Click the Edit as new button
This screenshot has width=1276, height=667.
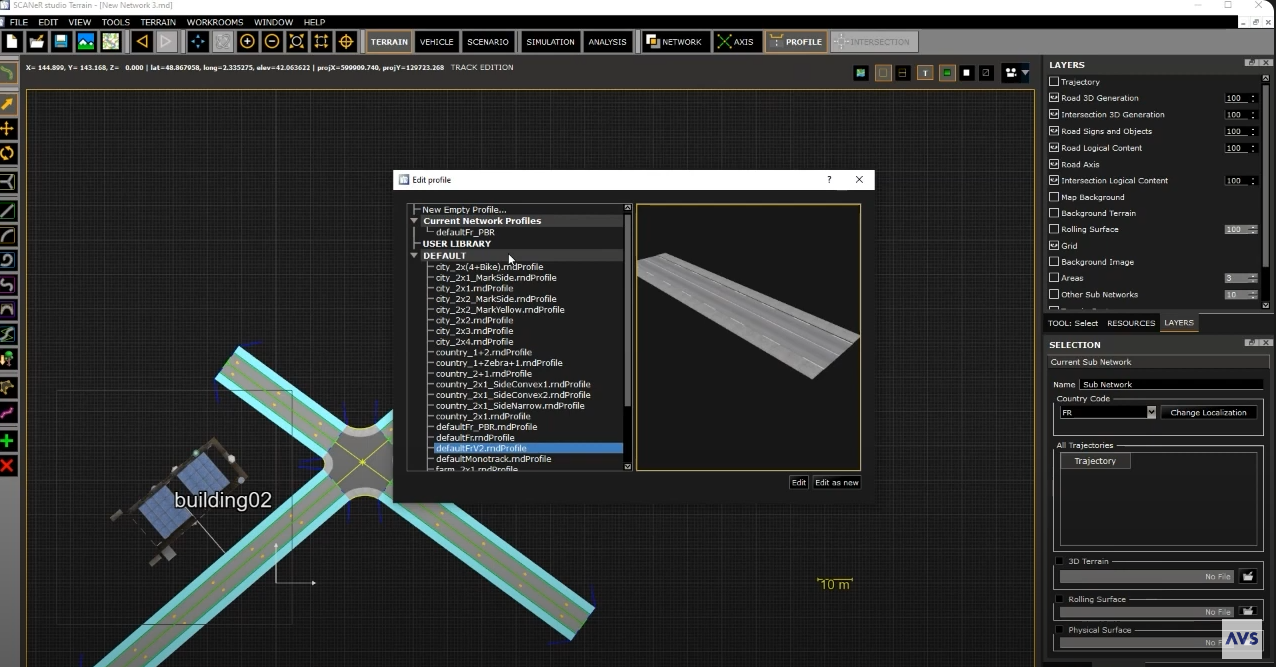click(837, 482)
